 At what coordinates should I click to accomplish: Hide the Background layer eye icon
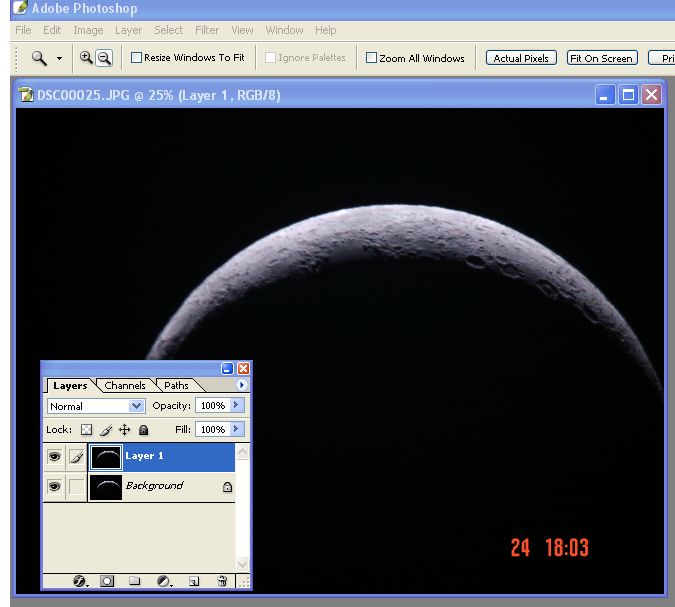pos(54,487)
